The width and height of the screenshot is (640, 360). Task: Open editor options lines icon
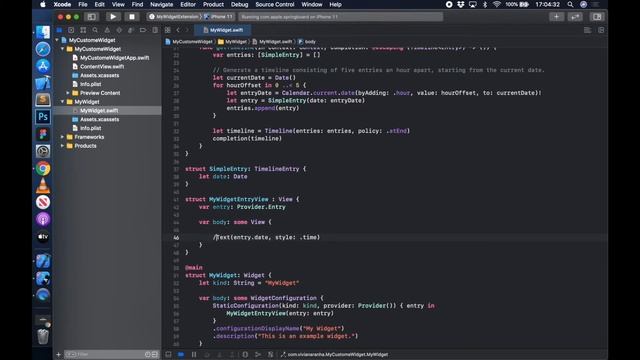click(587, 30)
